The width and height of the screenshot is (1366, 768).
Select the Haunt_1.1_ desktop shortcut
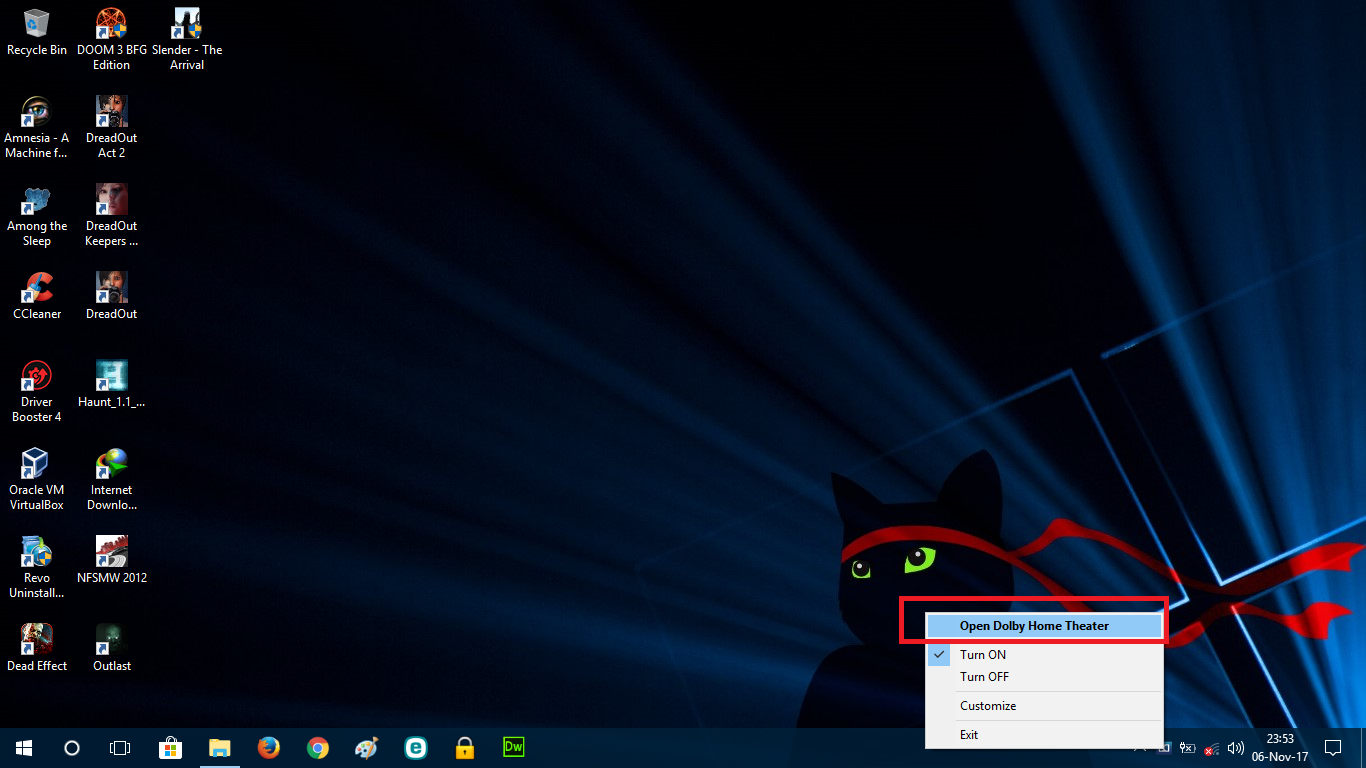(111, 384)
